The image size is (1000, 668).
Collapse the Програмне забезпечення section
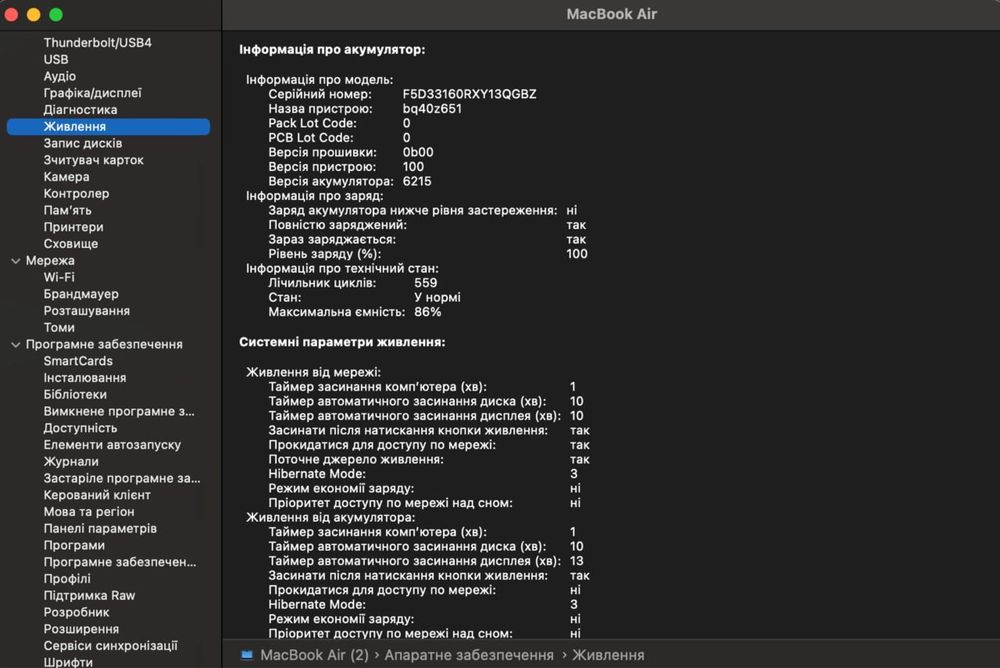coord(16,344)
